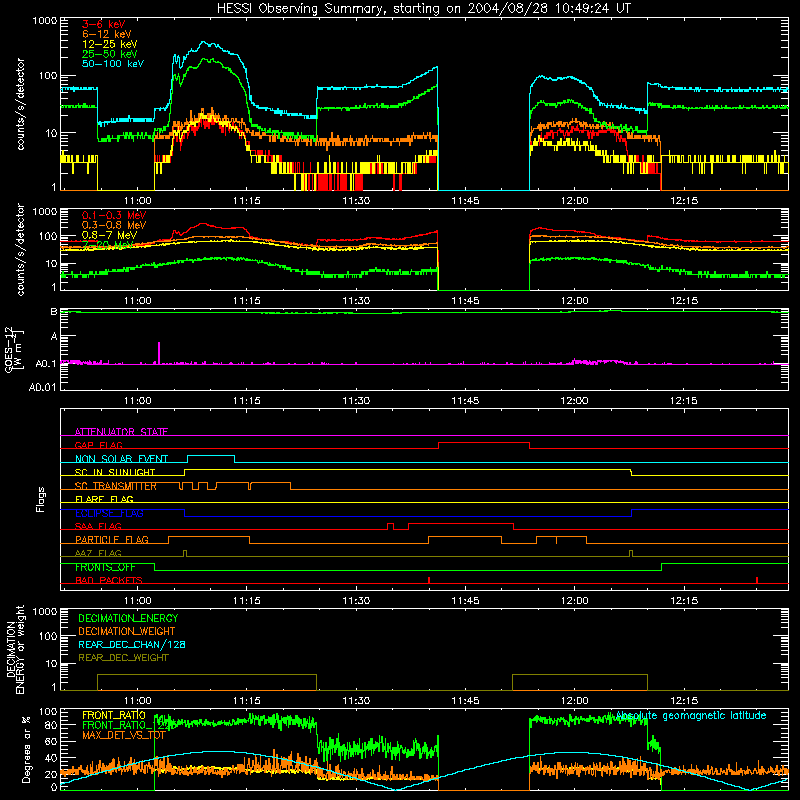Select the DECIMATION_WEIGHT legend label
This screenshot has width=800, height=800.
click(x=127, y=631)
